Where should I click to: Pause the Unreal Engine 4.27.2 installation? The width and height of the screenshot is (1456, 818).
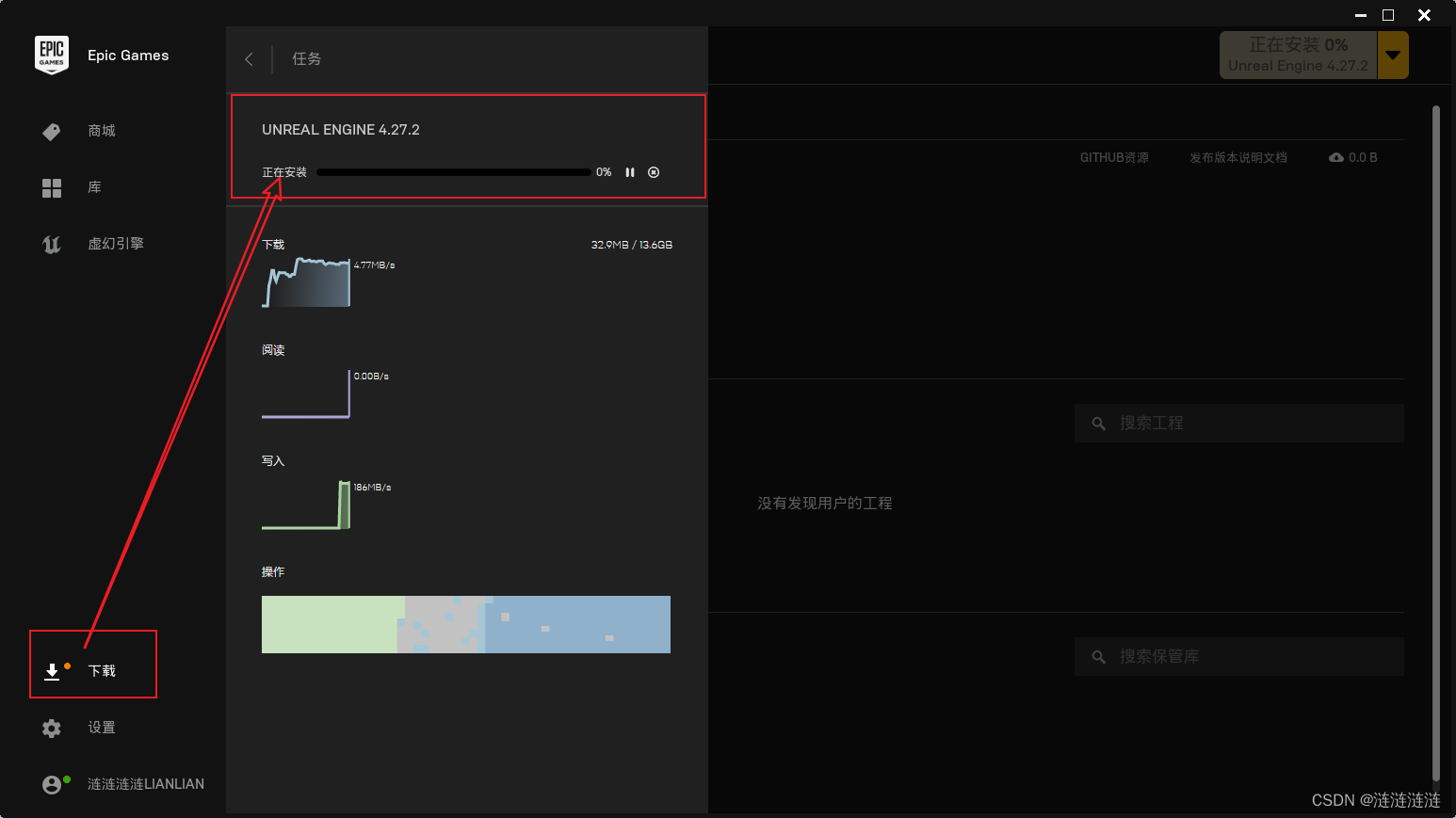(x=630, y=172)
